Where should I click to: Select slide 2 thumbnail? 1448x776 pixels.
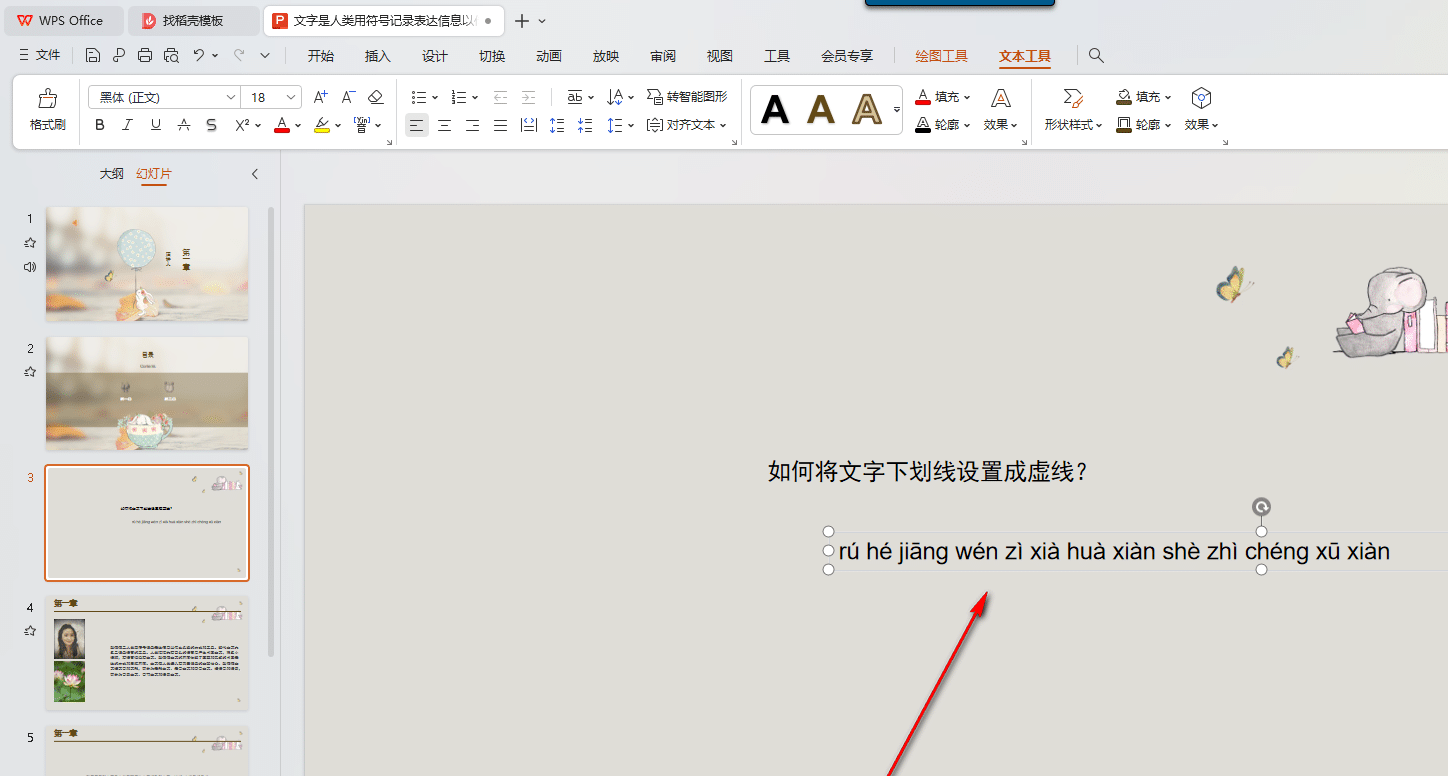pyautogui.click(x=147, y=393)
